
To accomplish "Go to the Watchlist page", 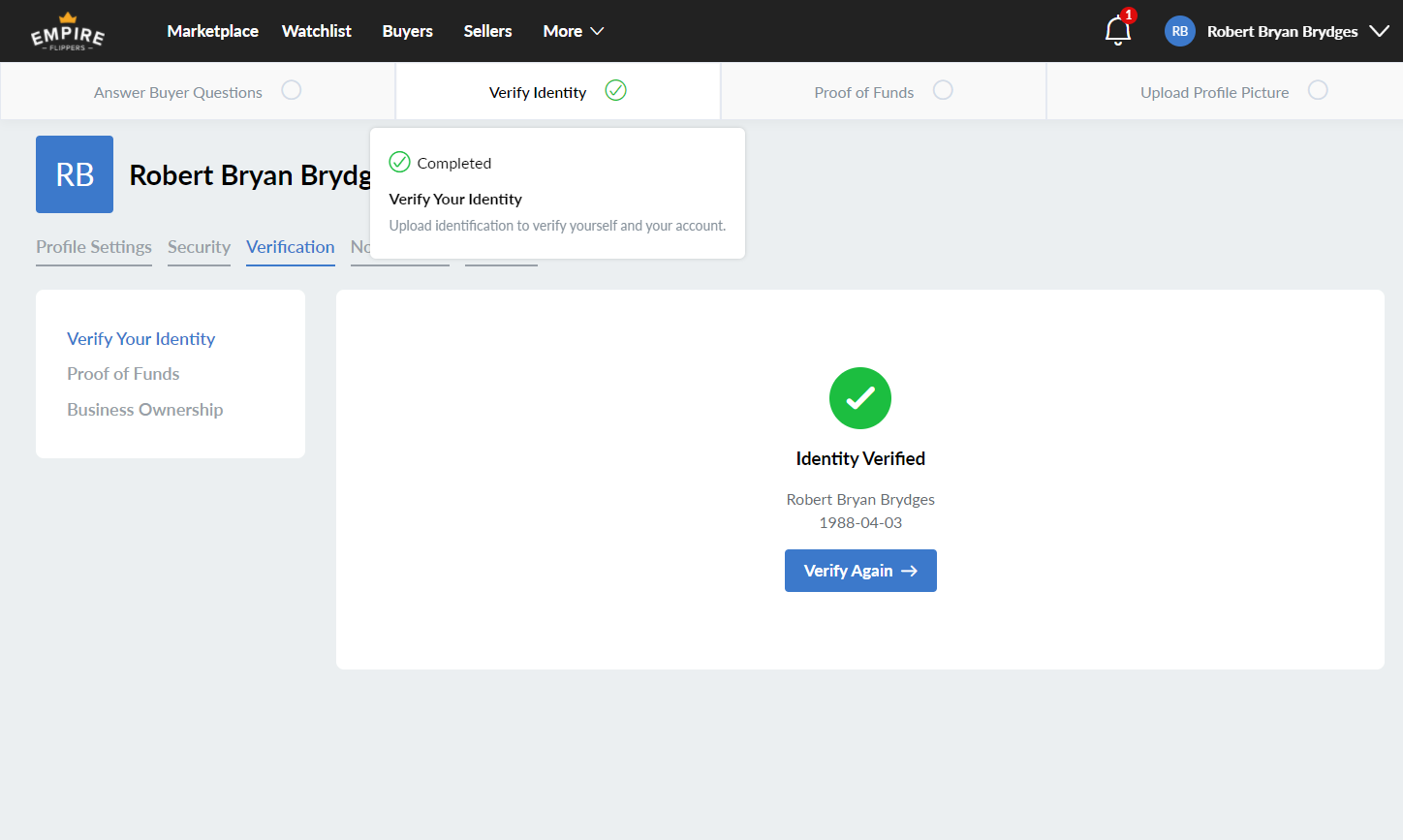I will [x=317, y=31].
